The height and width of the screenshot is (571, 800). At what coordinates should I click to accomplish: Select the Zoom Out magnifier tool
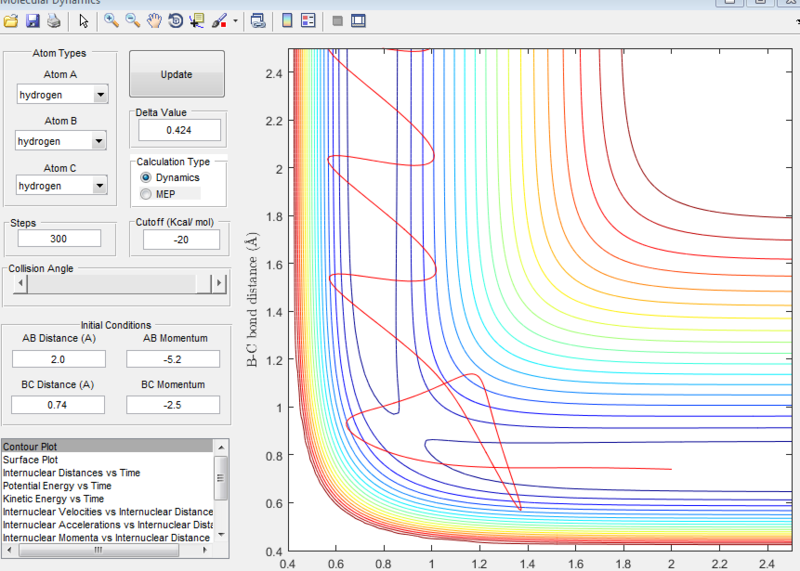tap(132, 20)
